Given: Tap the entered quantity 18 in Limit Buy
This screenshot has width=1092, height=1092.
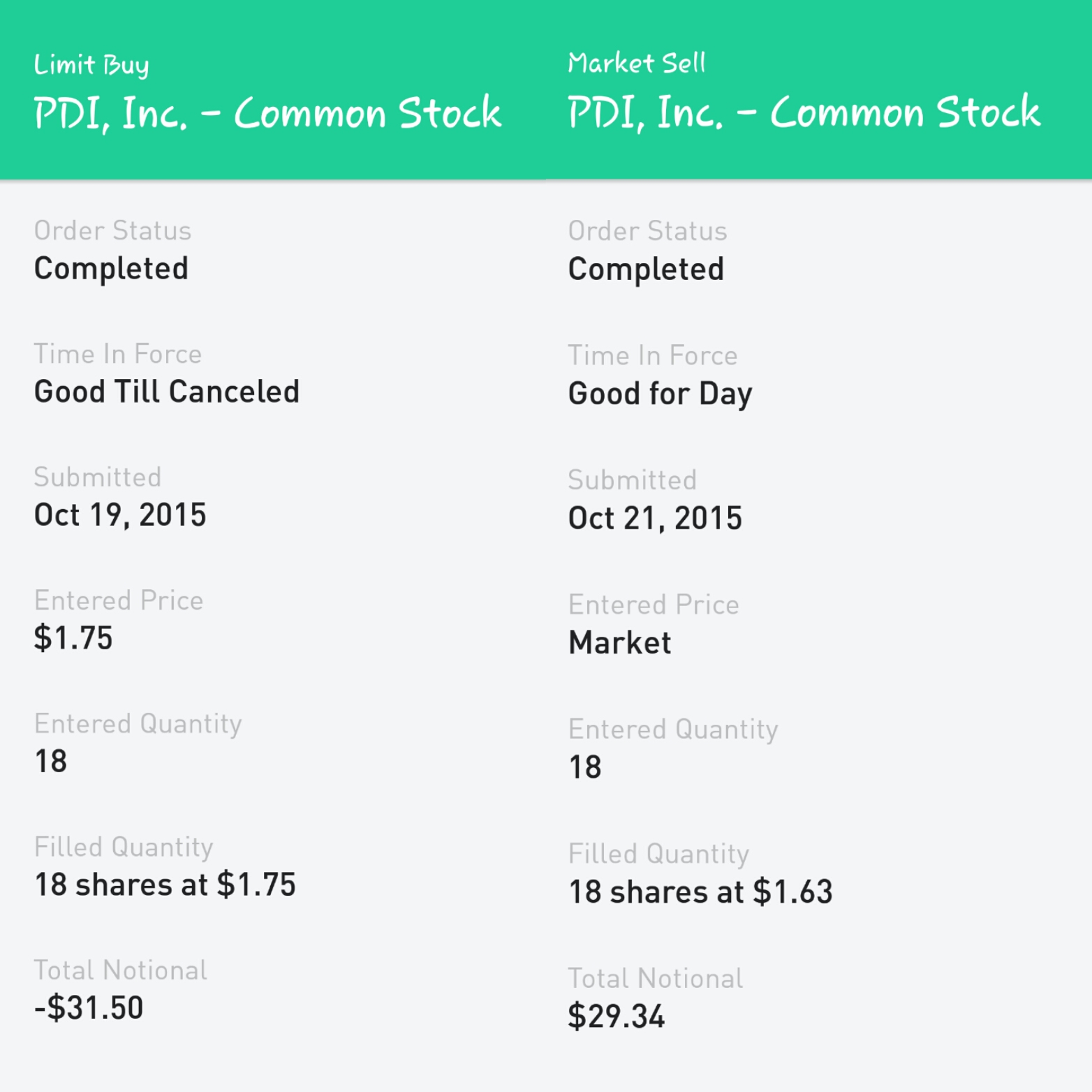Looking at the screenshot, I should click(x=51, y=761).
